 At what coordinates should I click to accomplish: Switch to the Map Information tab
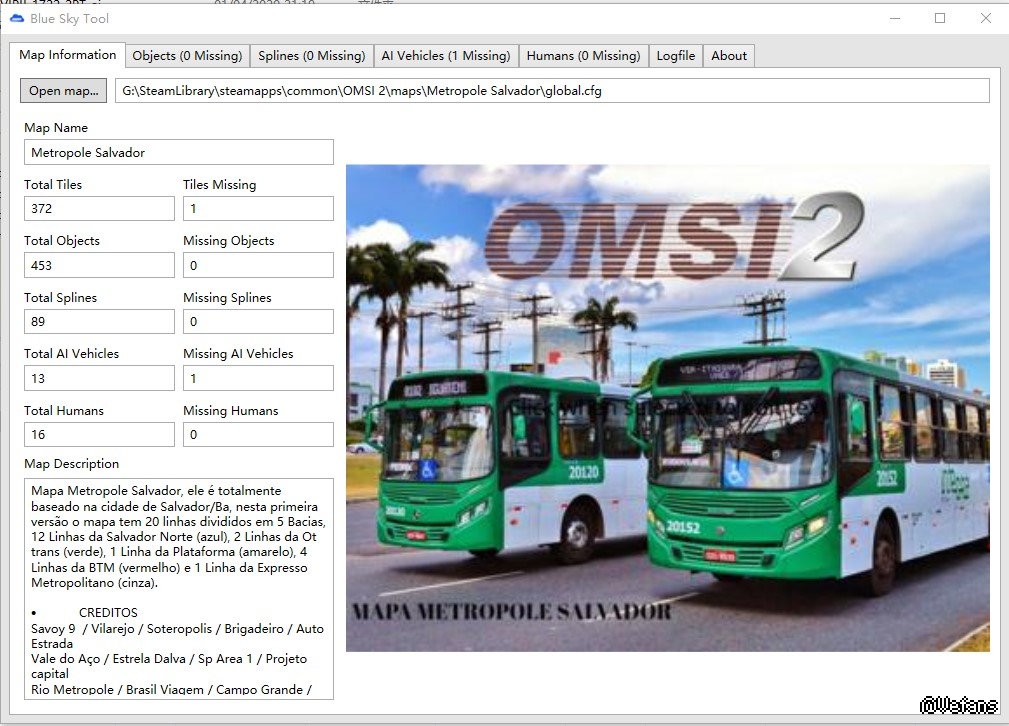(x=68, y=55)
